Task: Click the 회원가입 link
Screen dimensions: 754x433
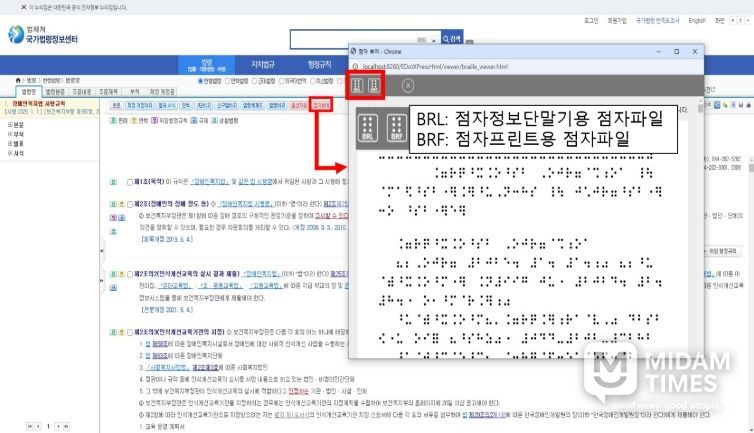Action: (617, 21)
